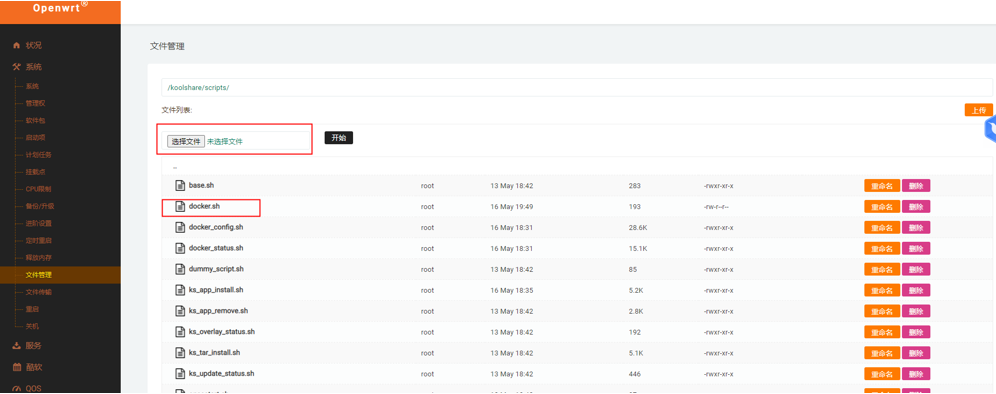This screenshot has height=394, width=996.
Task: Click the file icon of dummy_script.sh
Action: coord(180,269)
